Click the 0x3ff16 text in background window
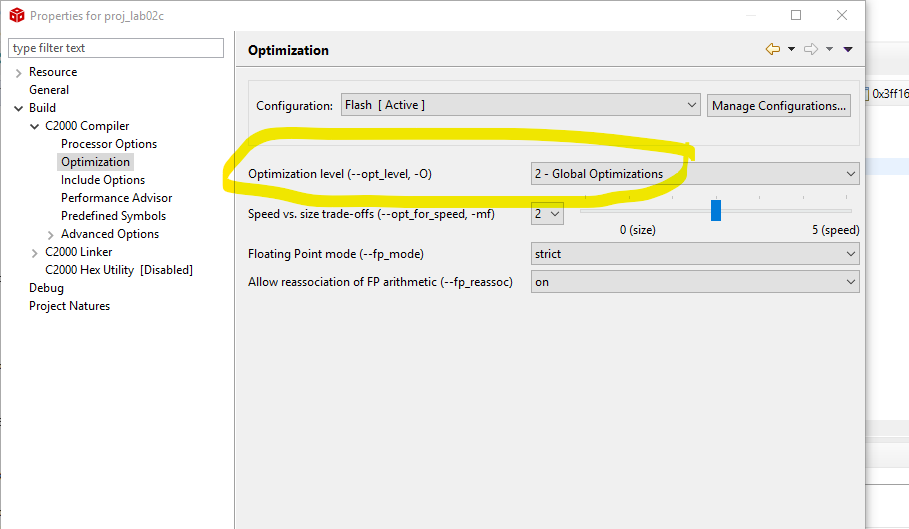This screenshot has height=529, width=909. (x=890, y=94)
